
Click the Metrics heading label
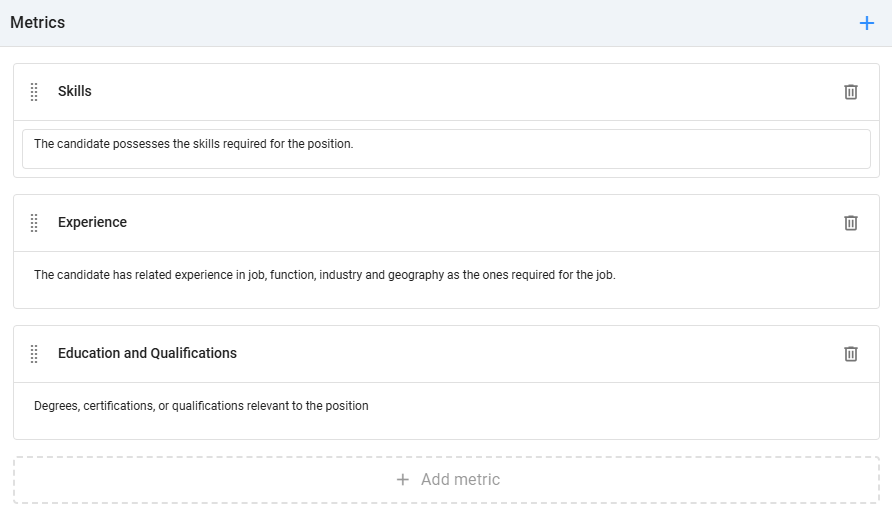(x=38, y=23)
